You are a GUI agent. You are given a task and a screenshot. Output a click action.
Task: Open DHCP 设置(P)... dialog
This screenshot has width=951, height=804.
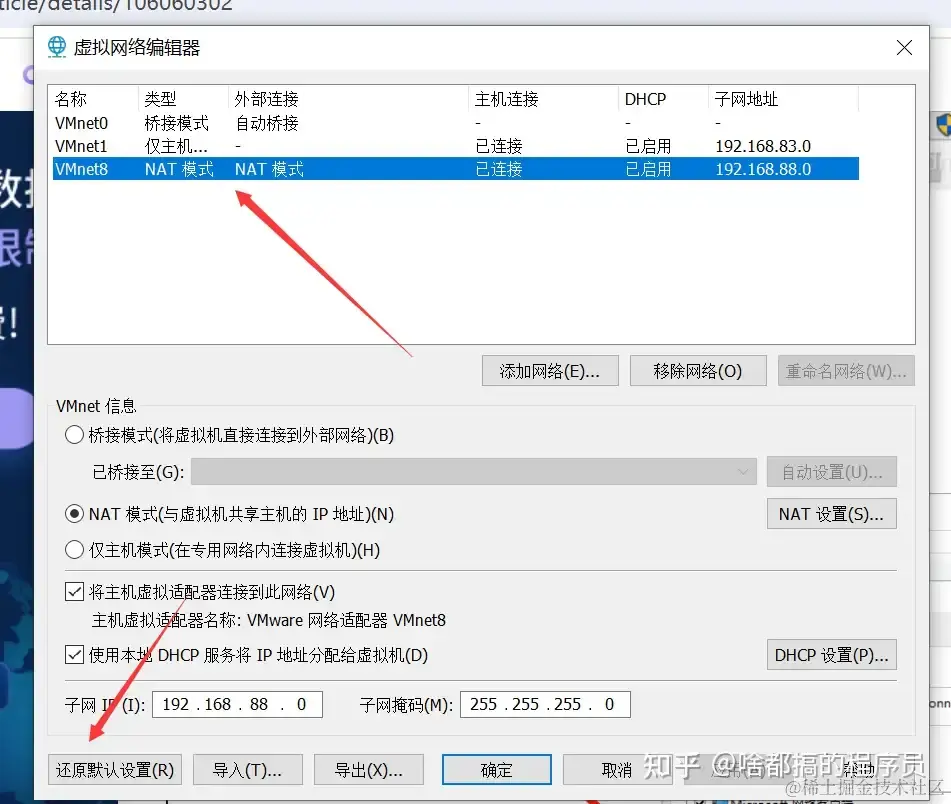click(x=832, y=655)
